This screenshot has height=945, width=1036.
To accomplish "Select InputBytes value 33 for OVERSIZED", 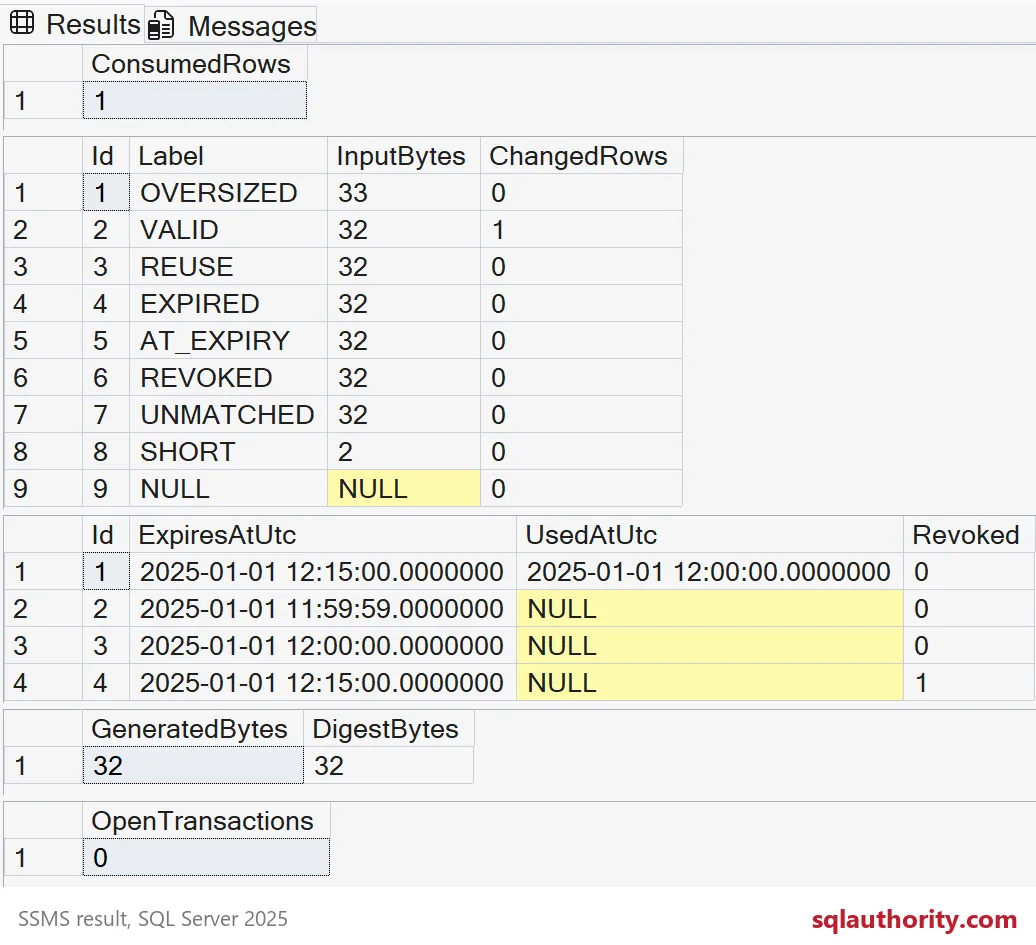I will click(x=404, y=193).
